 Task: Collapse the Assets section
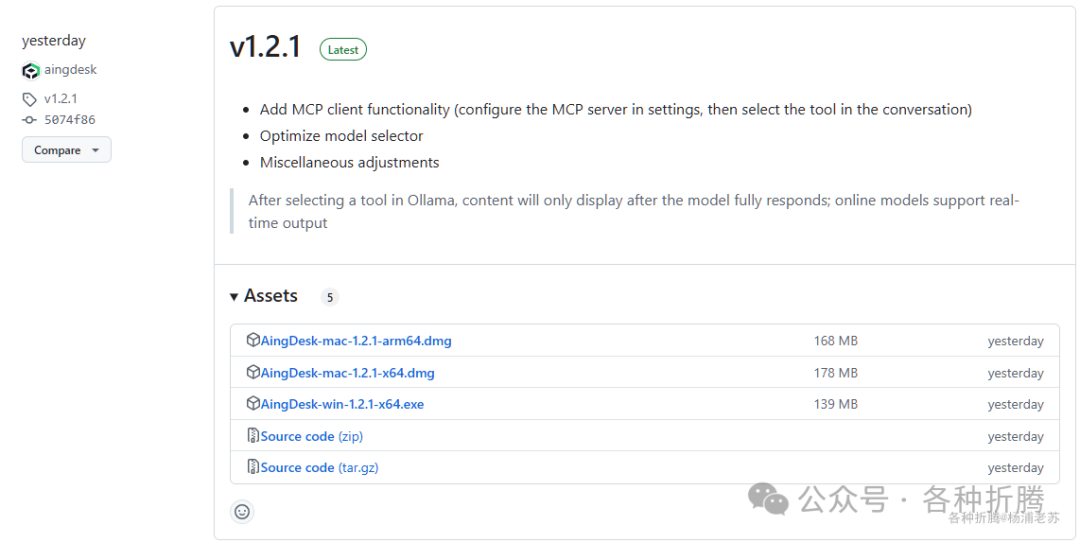point(234,297)
